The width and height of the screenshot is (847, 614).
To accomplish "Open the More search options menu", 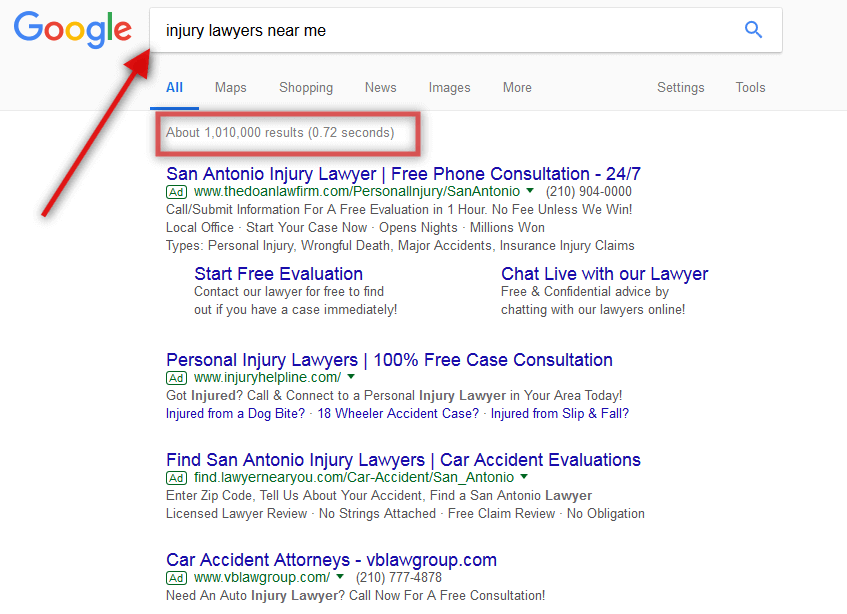I will pos(516,87).
